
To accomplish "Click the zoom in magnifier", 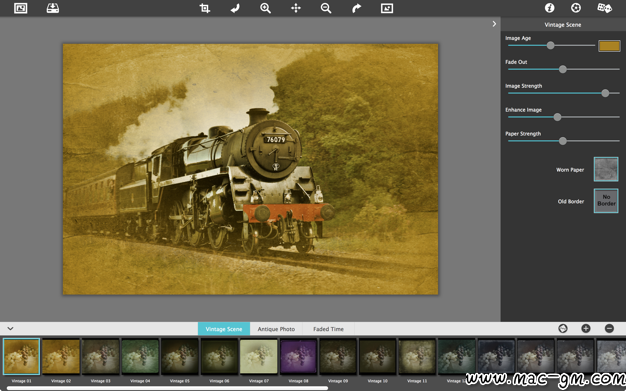I will coord(265,8).
